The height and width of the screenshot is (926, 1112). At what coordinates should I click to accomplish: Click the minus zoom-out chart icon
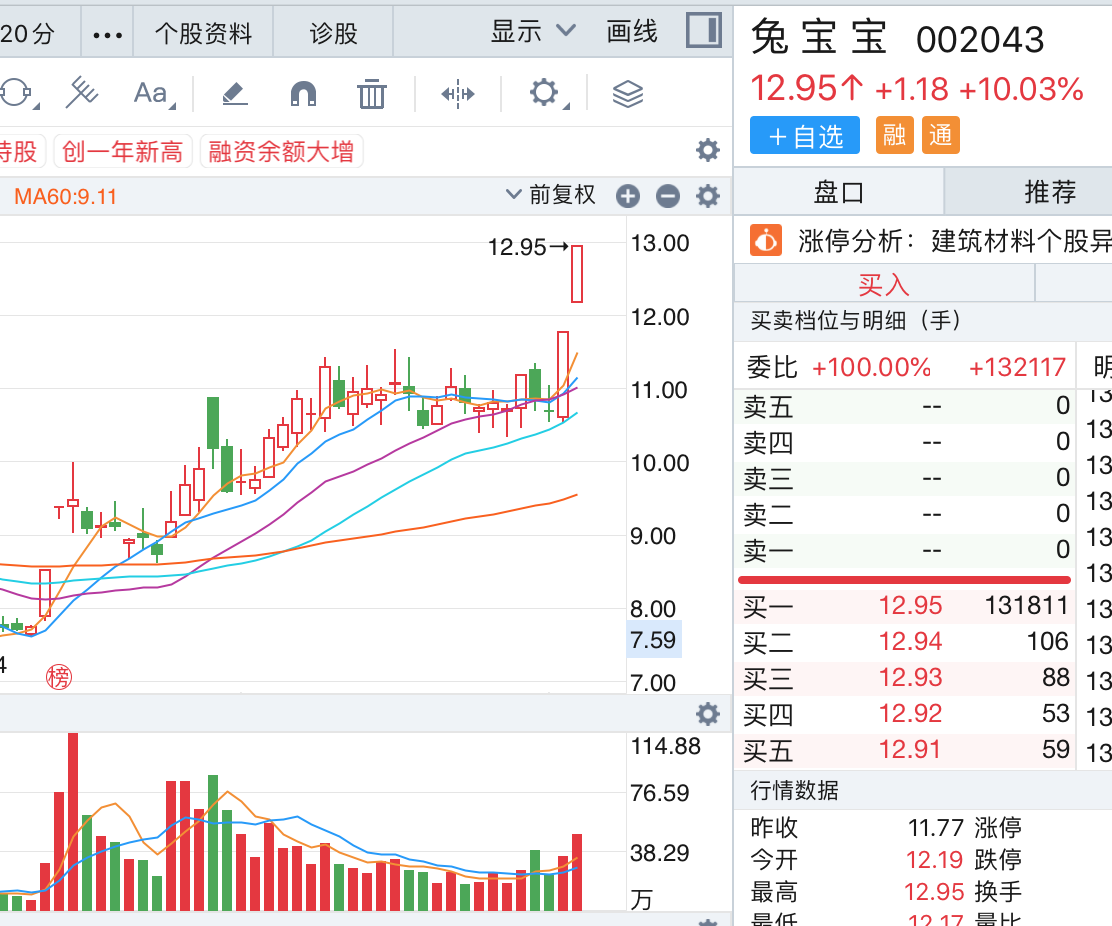point(668,196)
